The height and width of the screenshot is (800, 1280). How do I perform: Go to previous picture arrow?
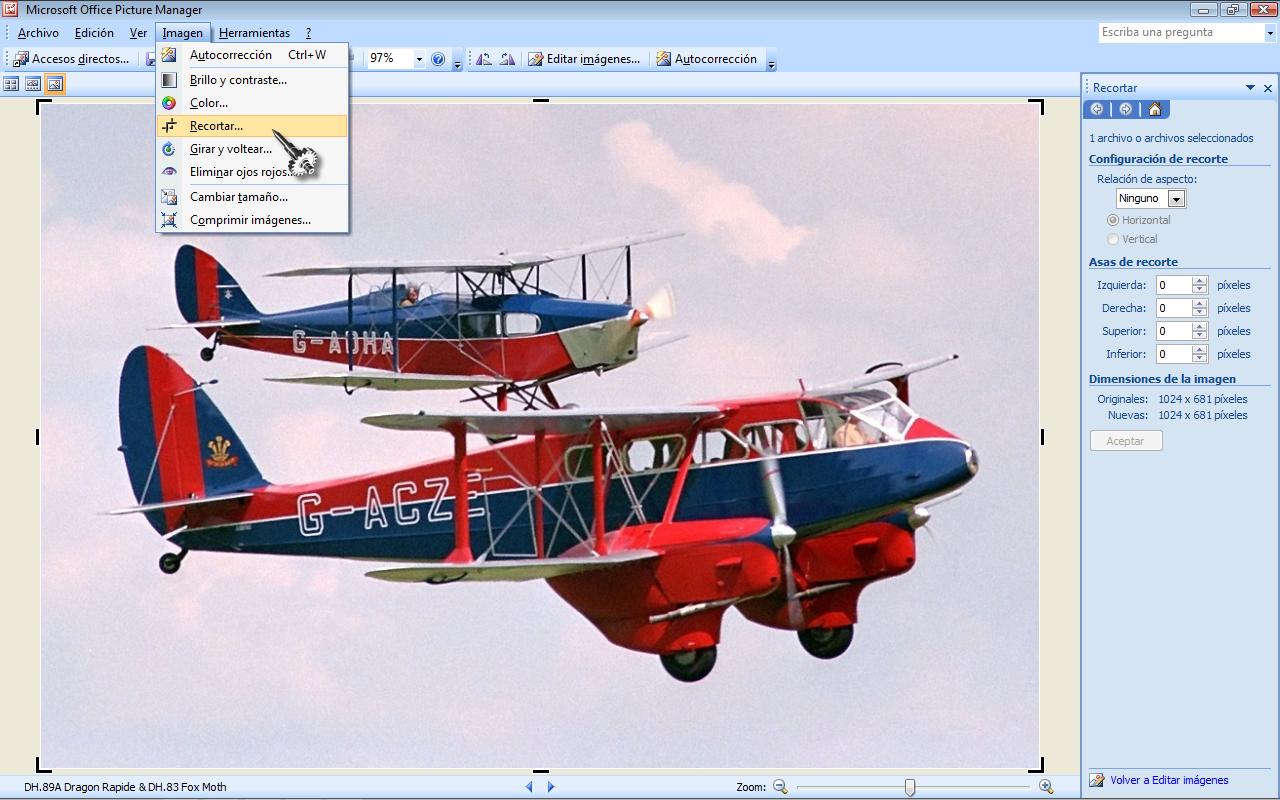pos(529,787)
